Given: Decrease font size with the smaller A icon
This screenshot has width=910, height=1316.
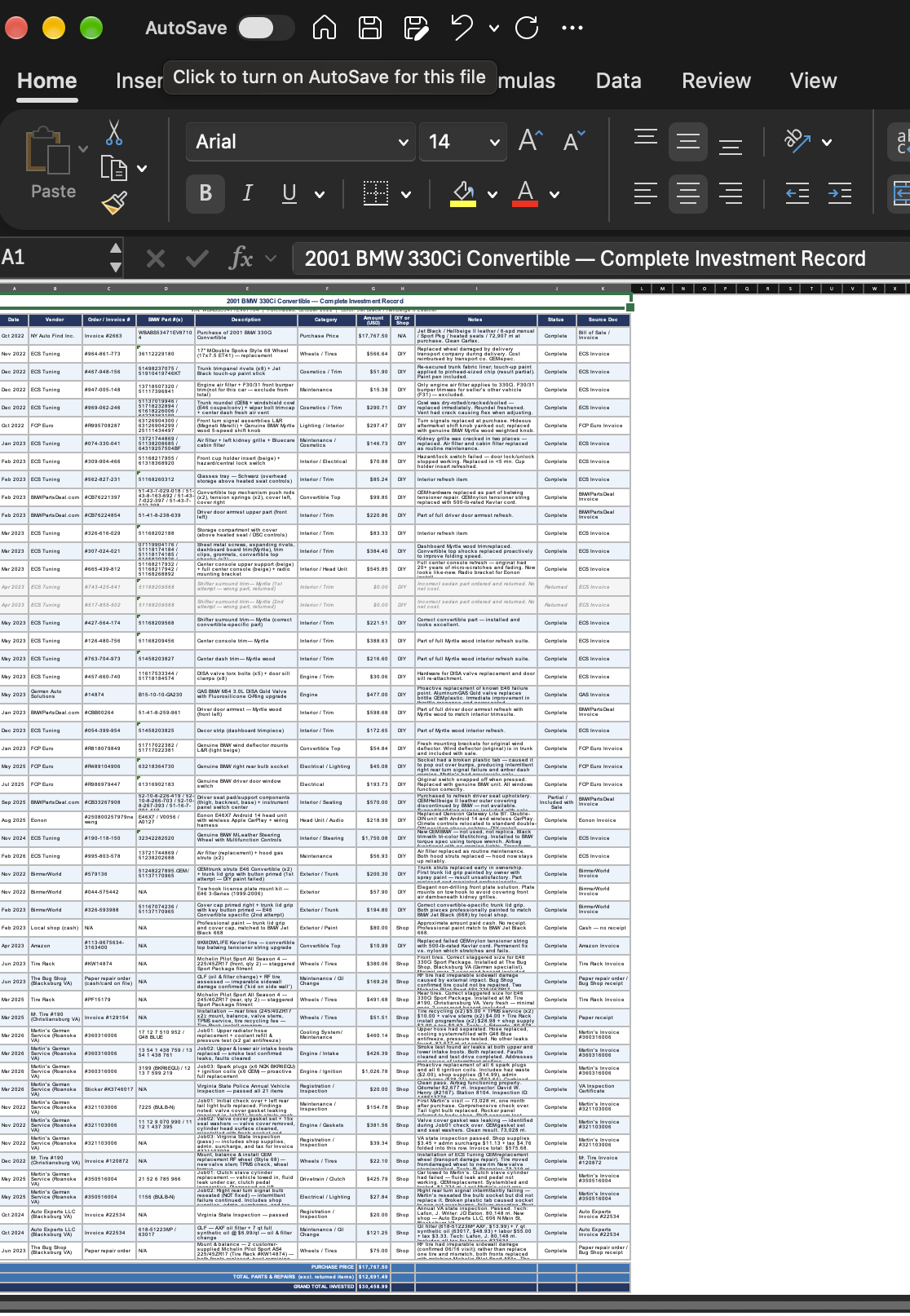Looking at the screenshot, I should click(x=574, y=141).
